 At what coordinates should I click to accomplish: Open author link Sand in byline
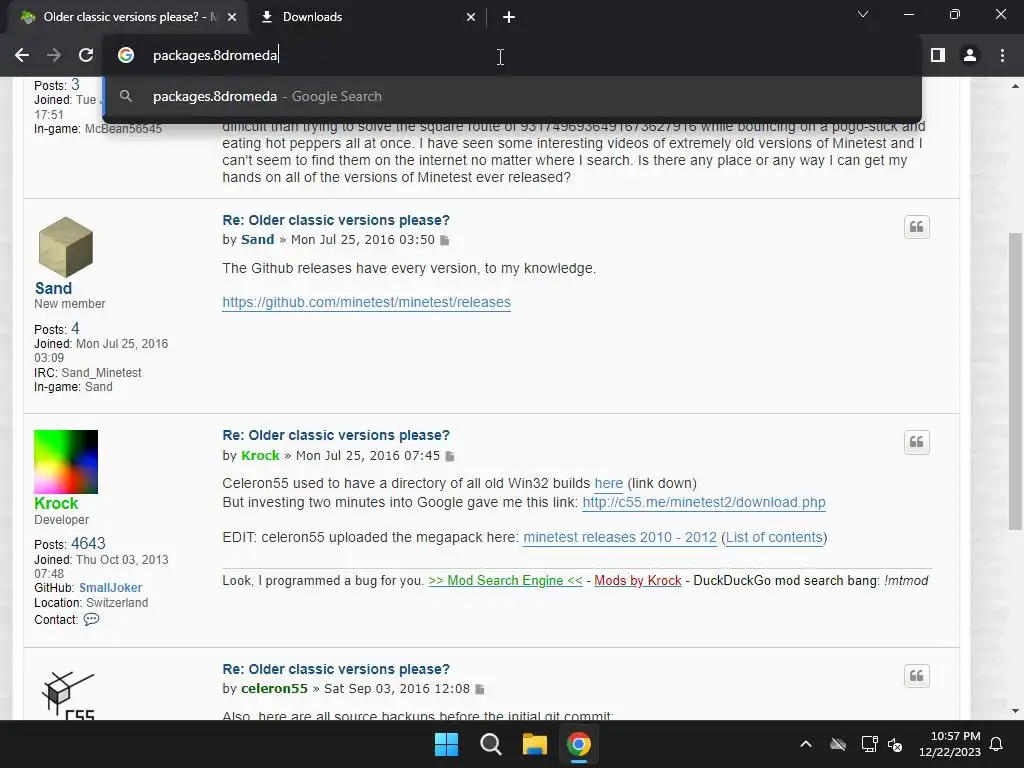(x=257, y=240)
